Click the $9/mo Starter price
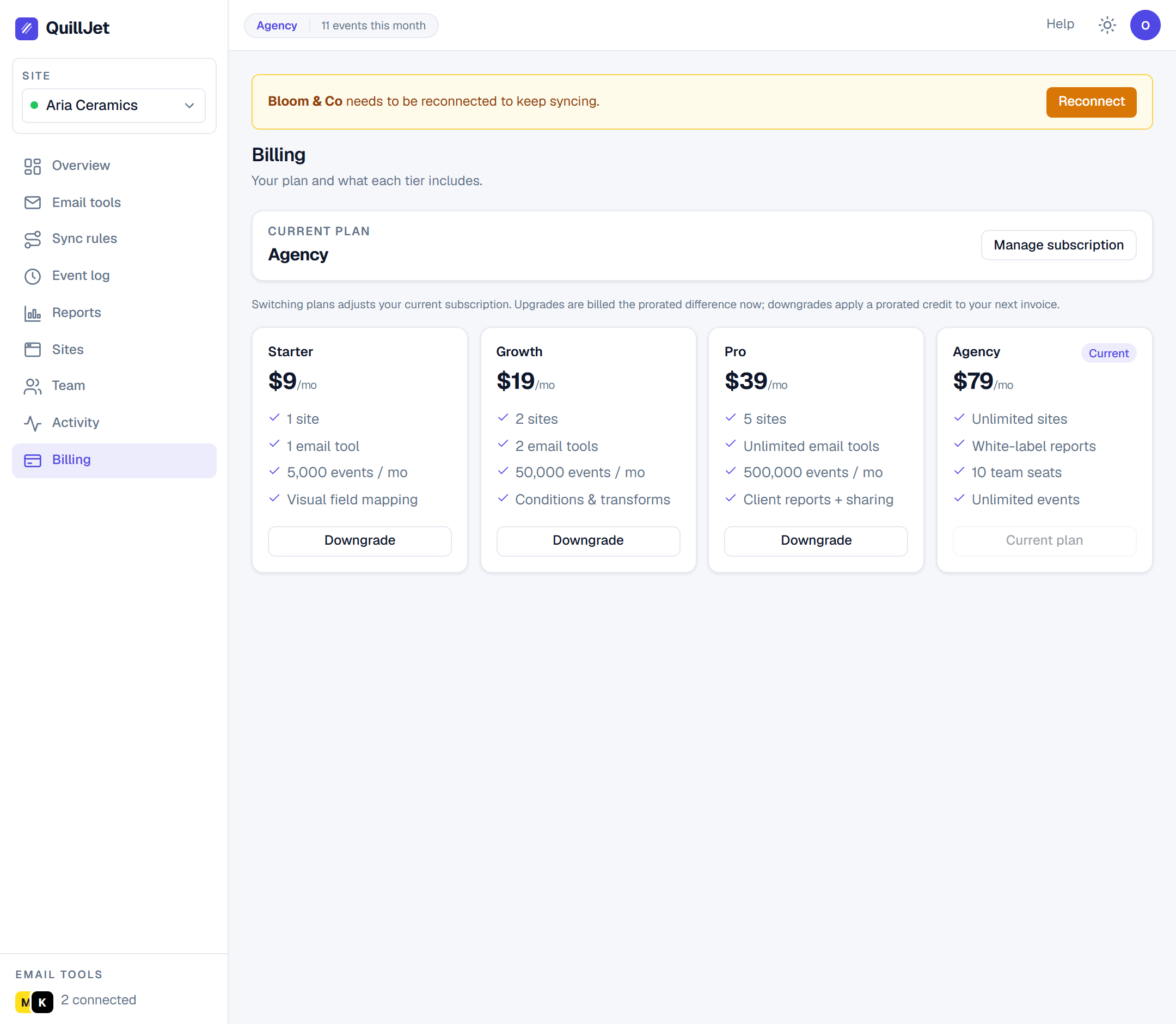This screenshot has height=1024, width=1176. click(292, 381)
